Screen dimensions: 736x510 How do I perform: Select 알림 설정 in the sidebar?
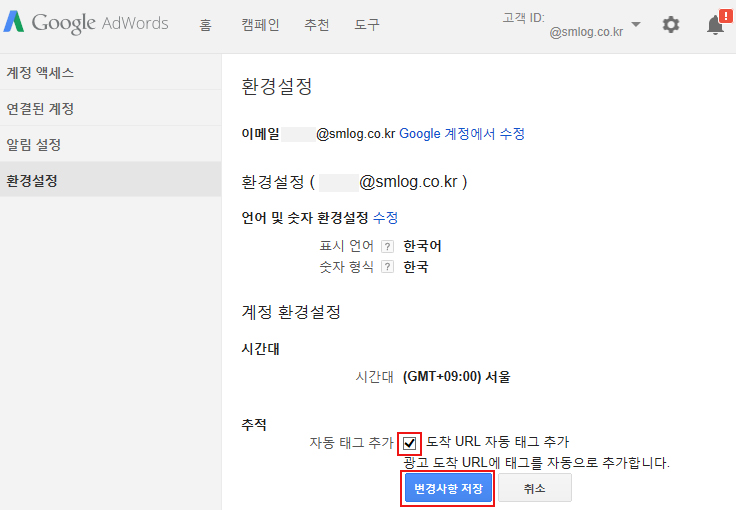[x=111, y=145]
